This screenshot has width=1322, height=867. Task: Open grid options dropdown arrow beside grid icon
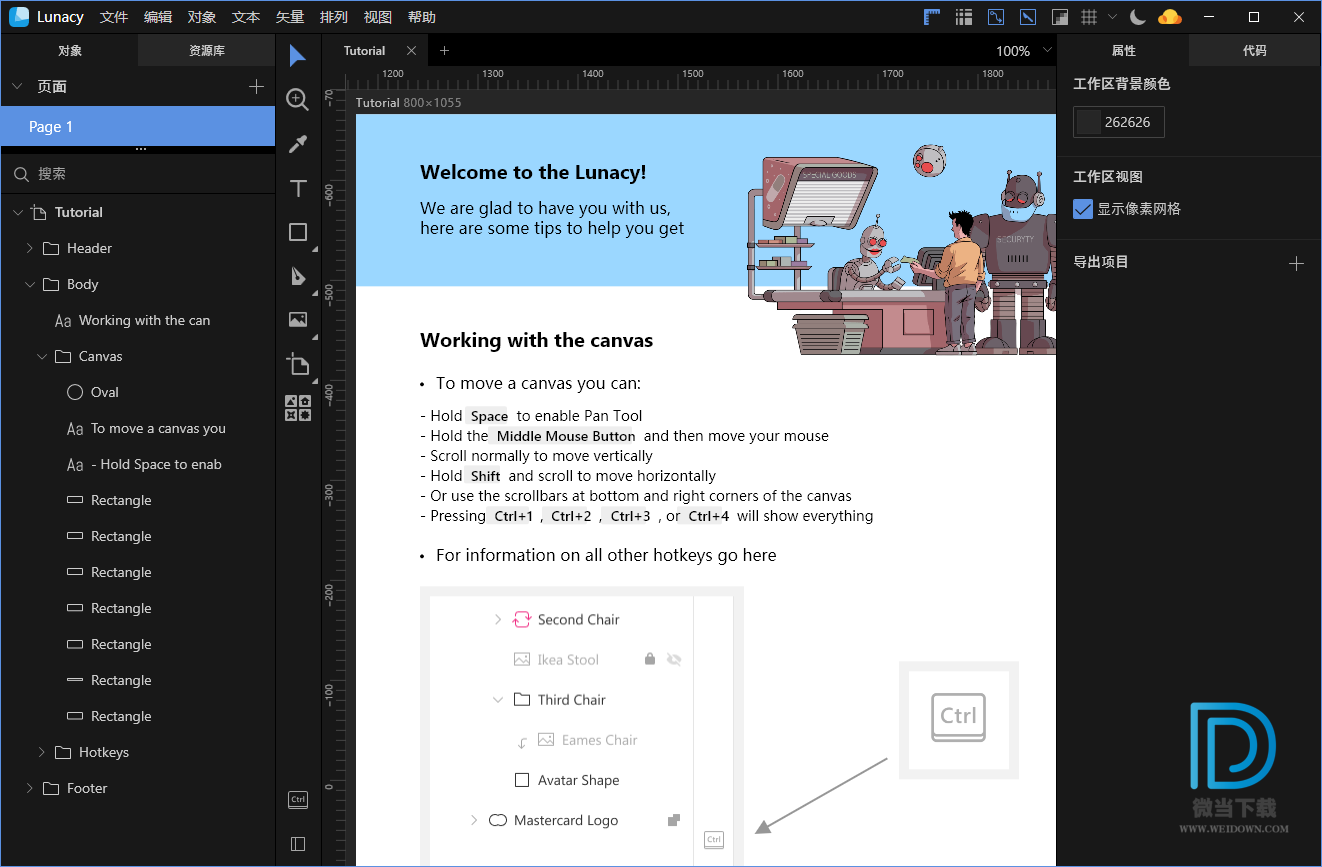pyautogui.click(x=1112, y=17)
